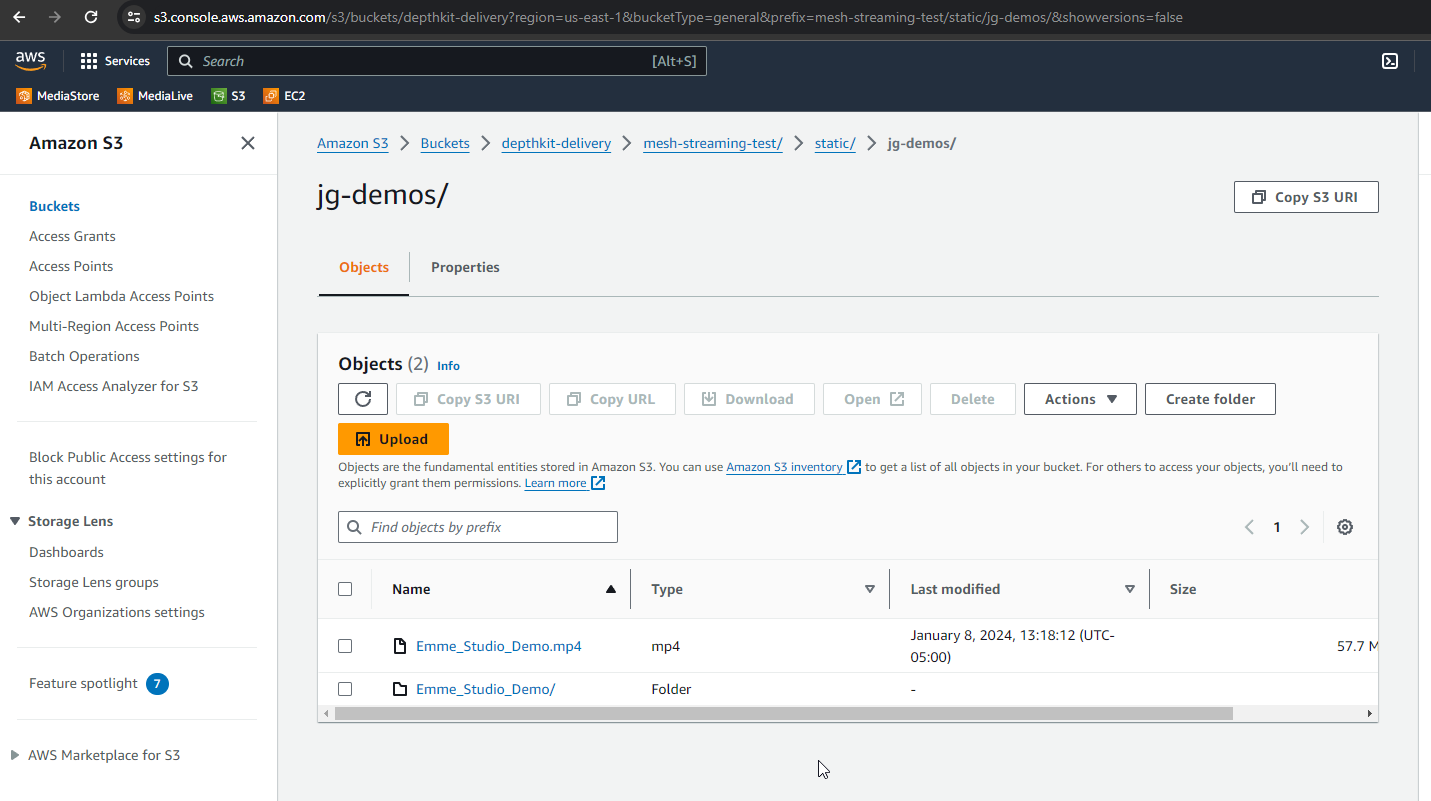Open the S3 bookmark shortcut

[x=228, y=96]
